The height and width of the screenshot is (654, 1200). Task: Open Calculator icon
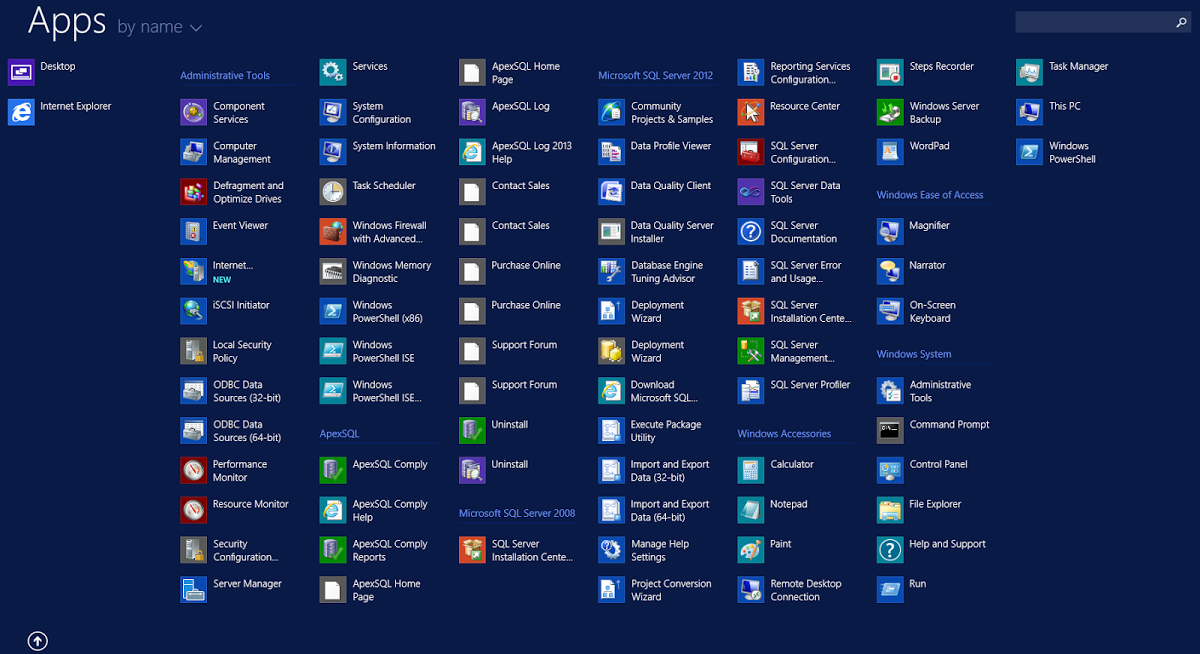coord(751,471)
